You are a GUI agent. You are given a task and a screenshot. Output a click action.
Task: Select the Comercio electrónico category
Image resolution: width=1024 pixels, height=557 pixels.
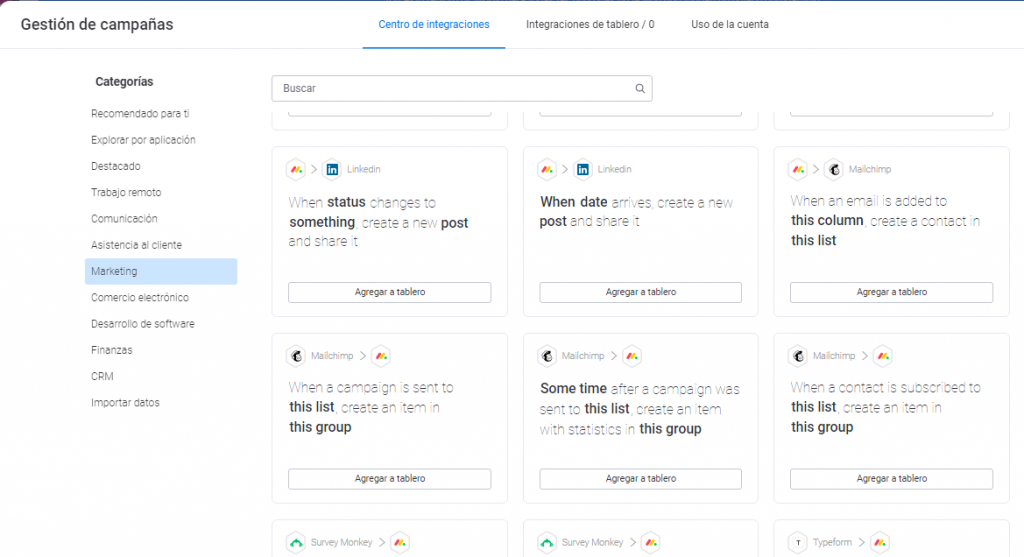[x=140, y=297]
